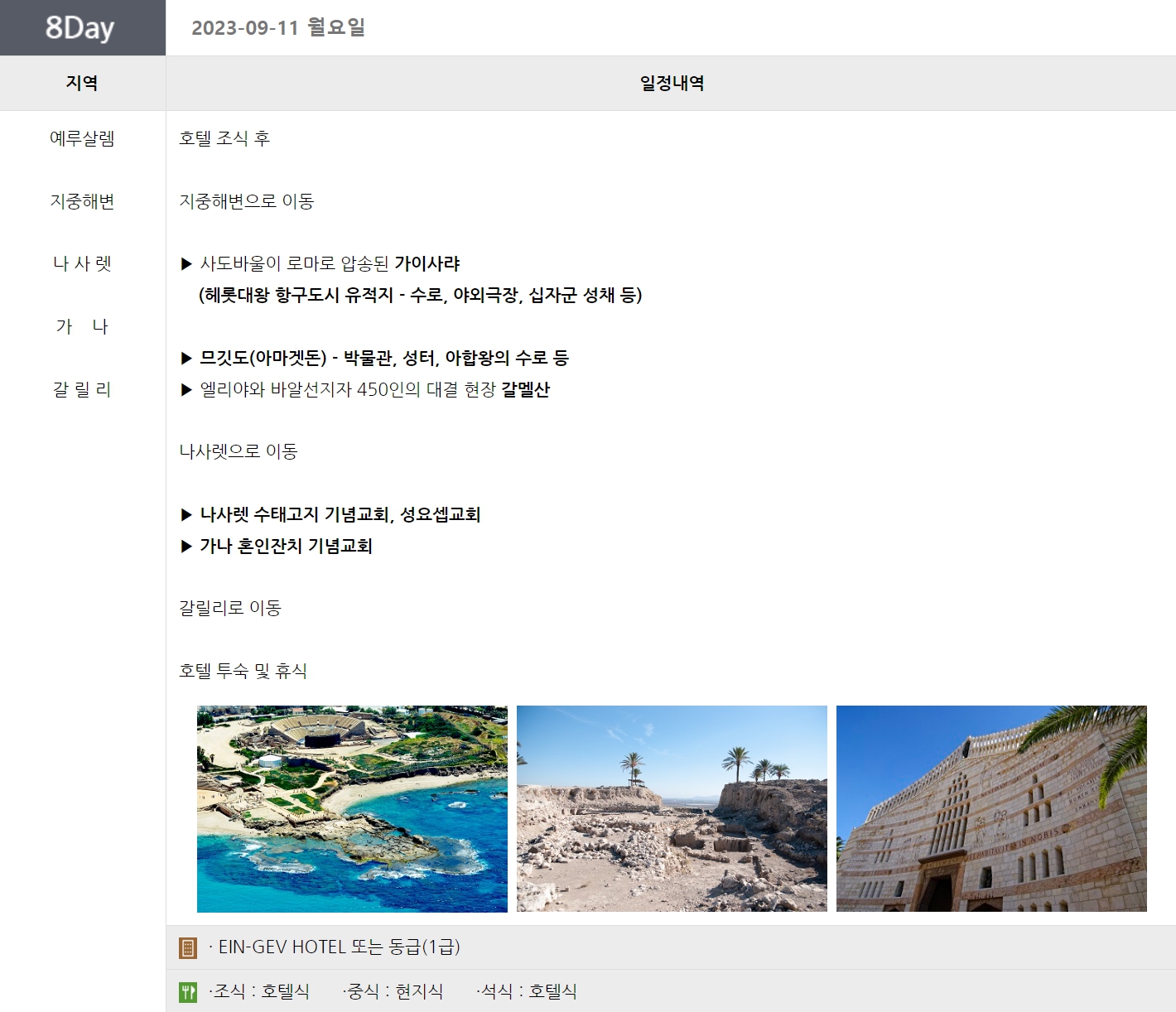Select the 8Day tab label

pyautogui.click(x=80, y=28)
